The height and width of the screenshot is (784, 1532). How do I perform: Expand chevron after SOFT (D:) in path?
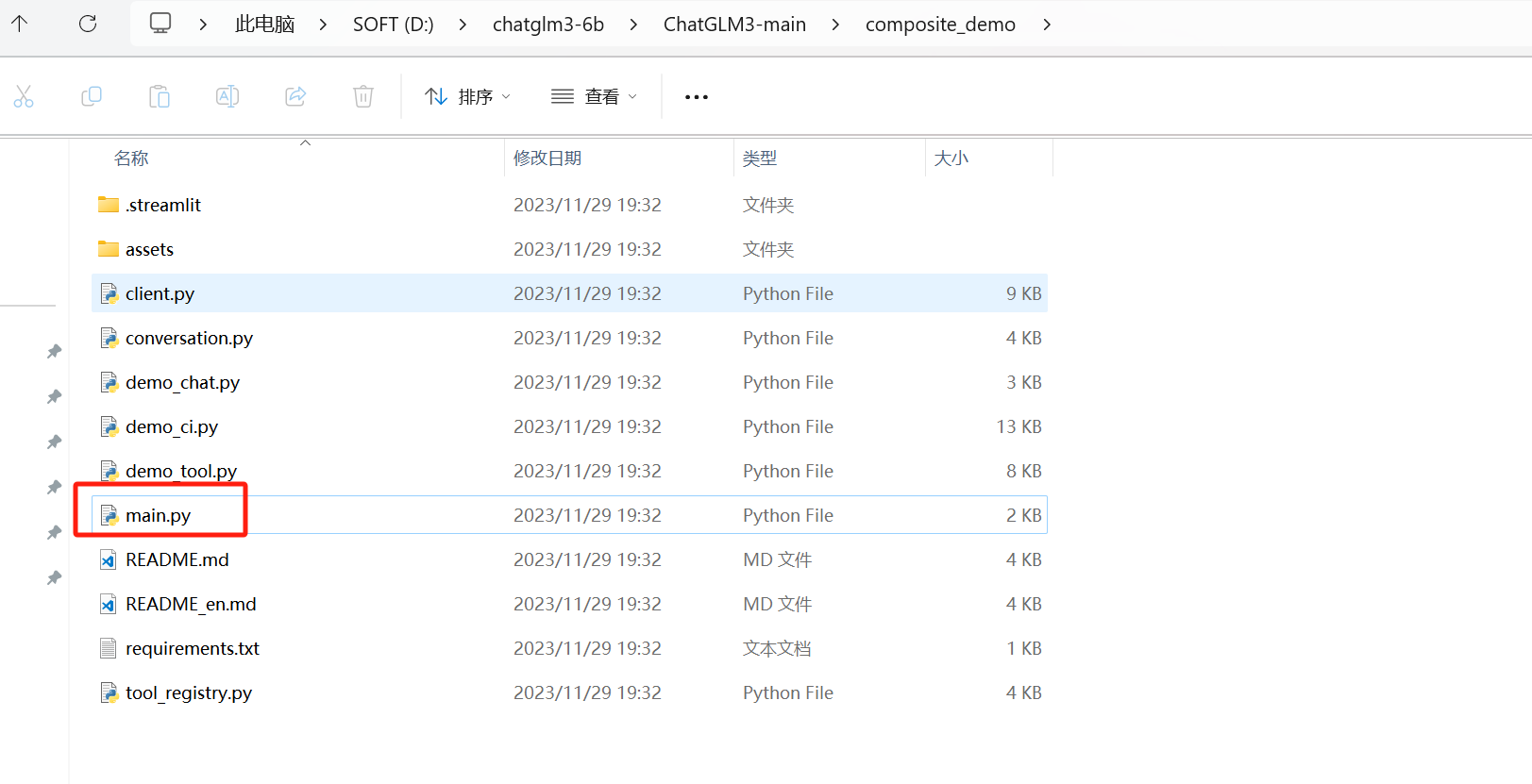coord(463,25)
